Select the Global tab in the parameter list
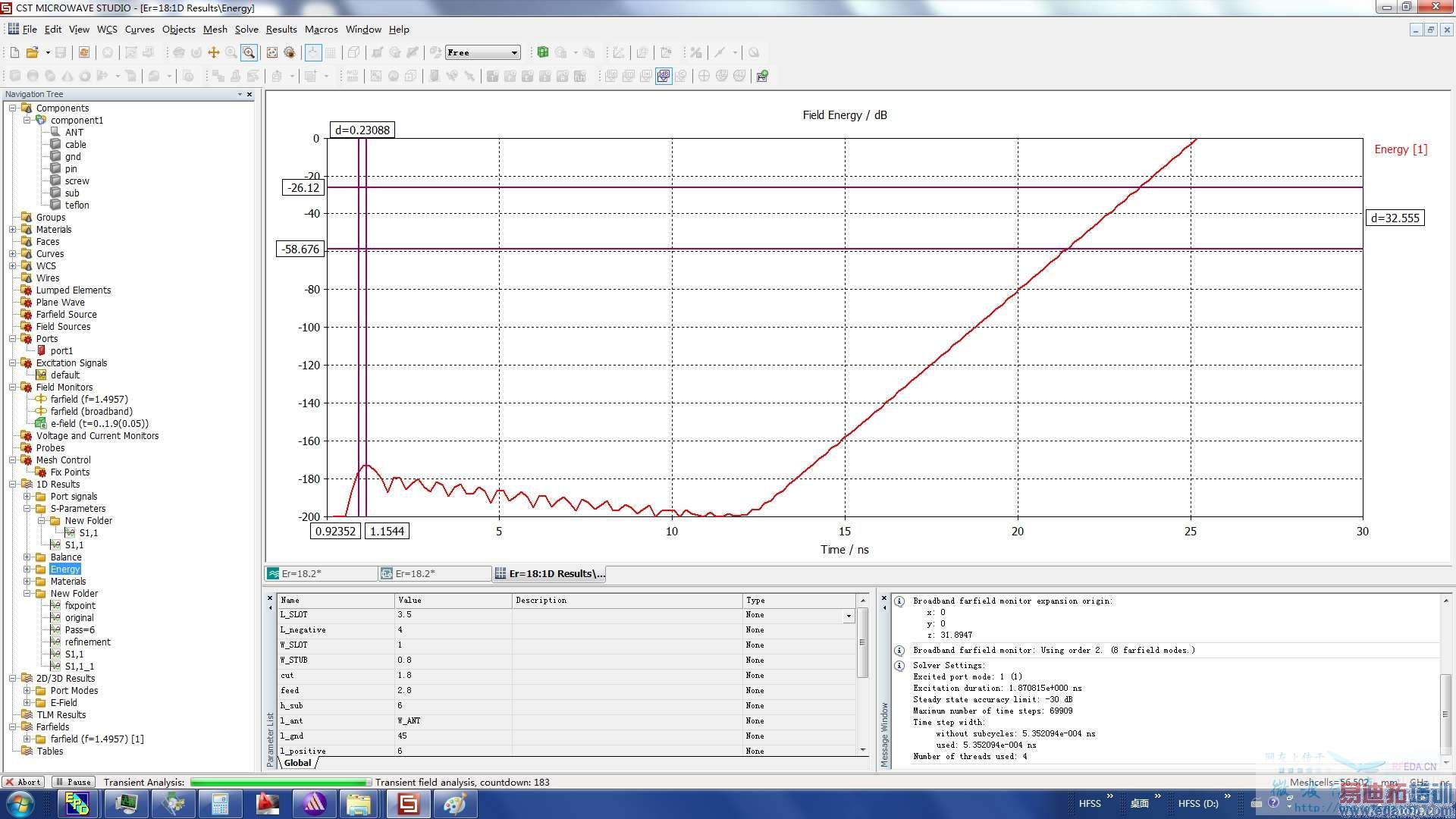Screen dimensions: 1456x819 [x=297, y=762]
